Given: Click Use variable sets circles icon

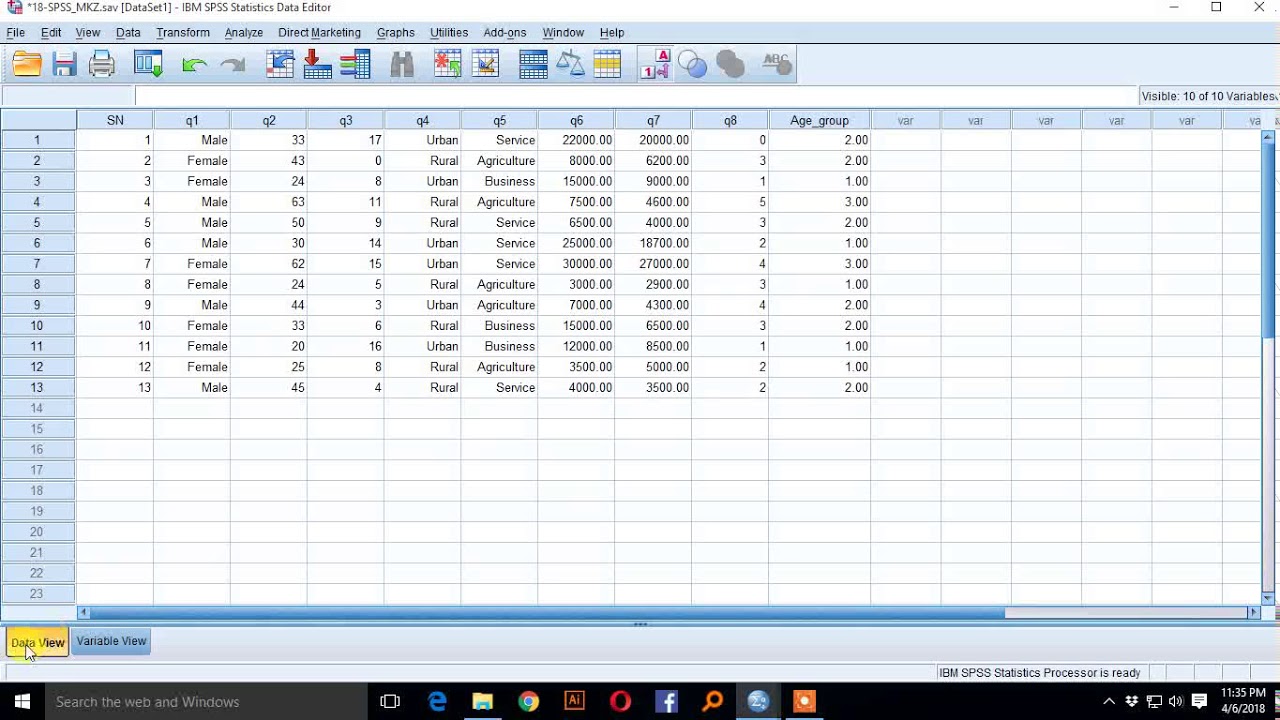Looking at the screenshot, I should coord(692,65).
